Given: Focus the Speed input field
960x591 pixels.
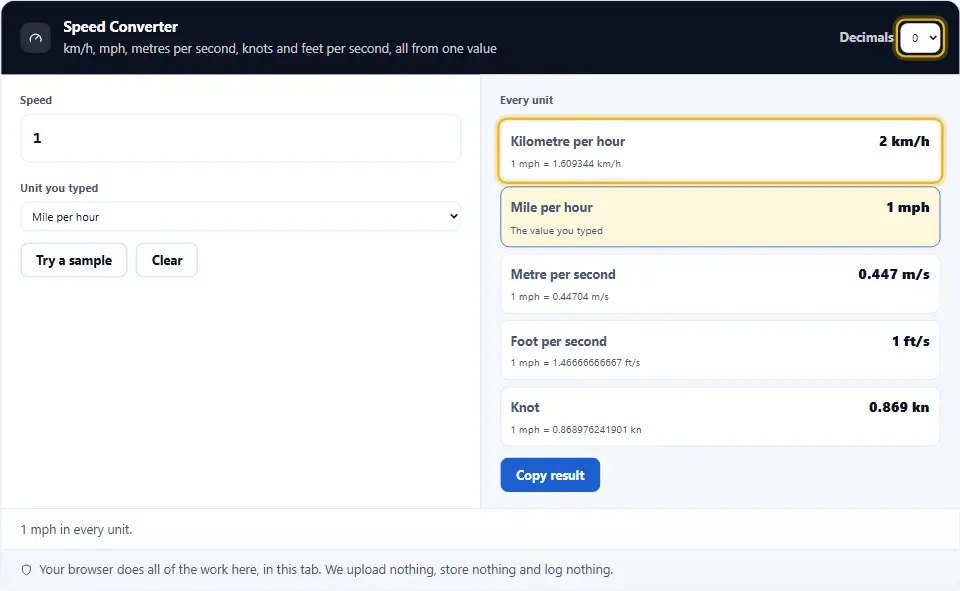Looking at the screenshot, I should click(x=241, y=138).
